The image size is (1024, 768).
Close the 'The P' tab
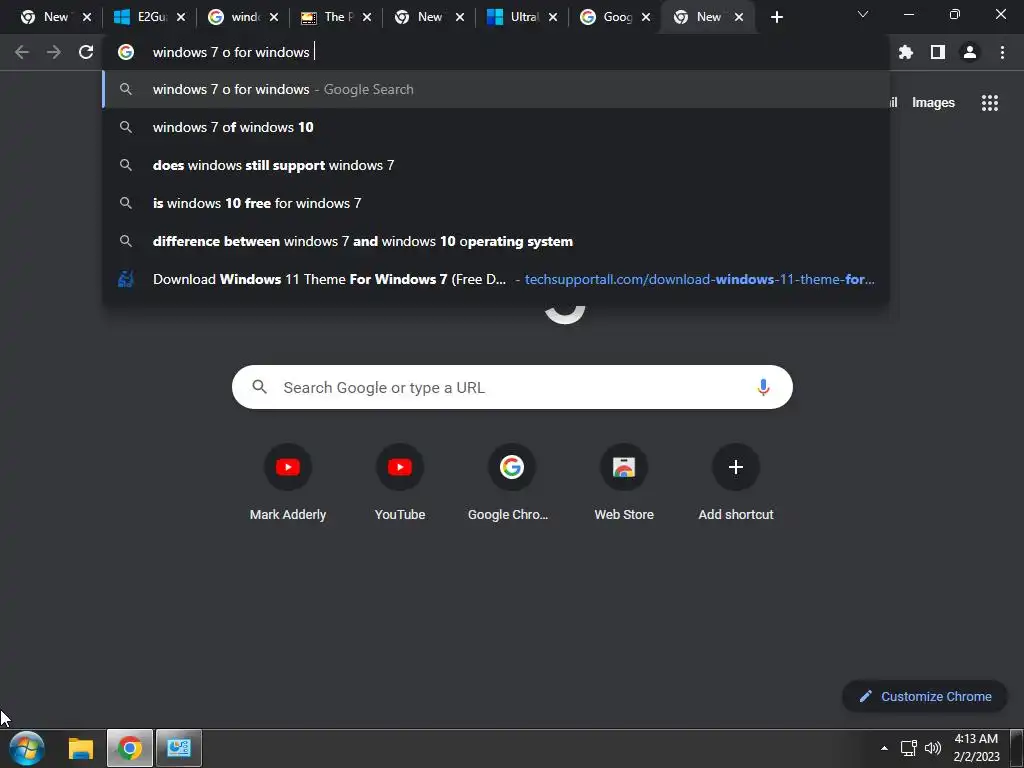pyautogui.click(x=367, y=17)
